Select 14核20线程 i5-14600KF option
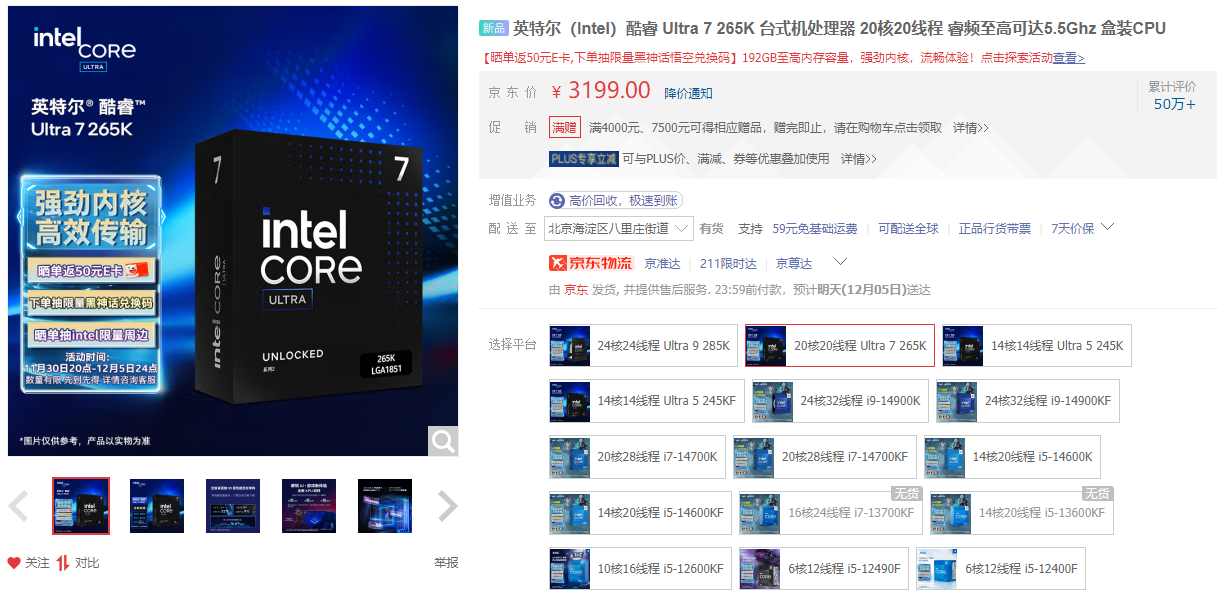The image size is (1224, 599). (x=640, y=513)
